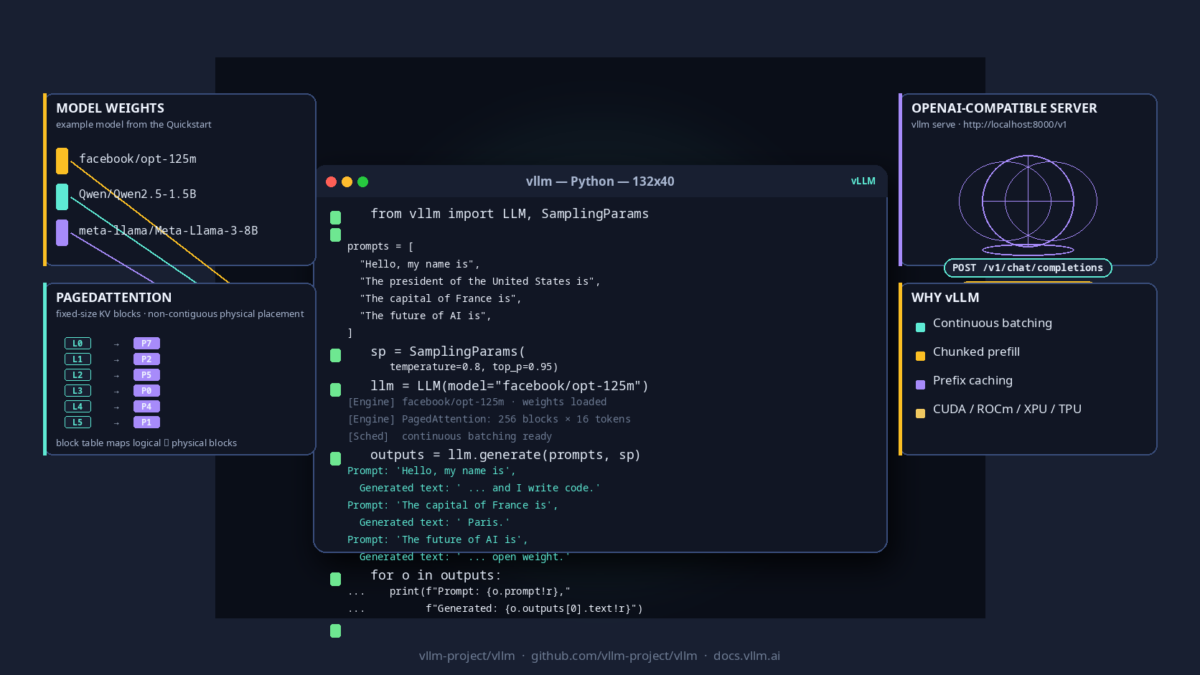This screenshot has height=675, width=1200.
Task: Click the MODEL WEIGHTS panel heading
Action: (110, 108)
